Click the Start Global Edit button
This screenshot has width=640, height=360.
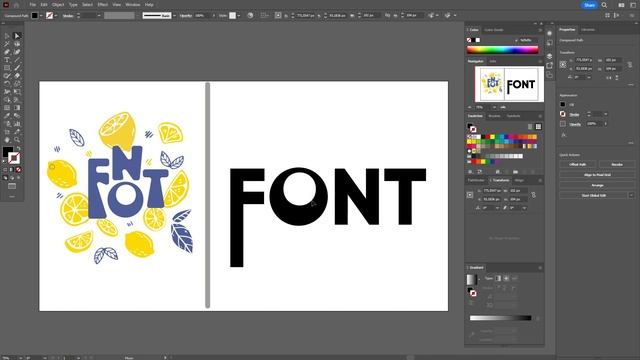point(593,196)
